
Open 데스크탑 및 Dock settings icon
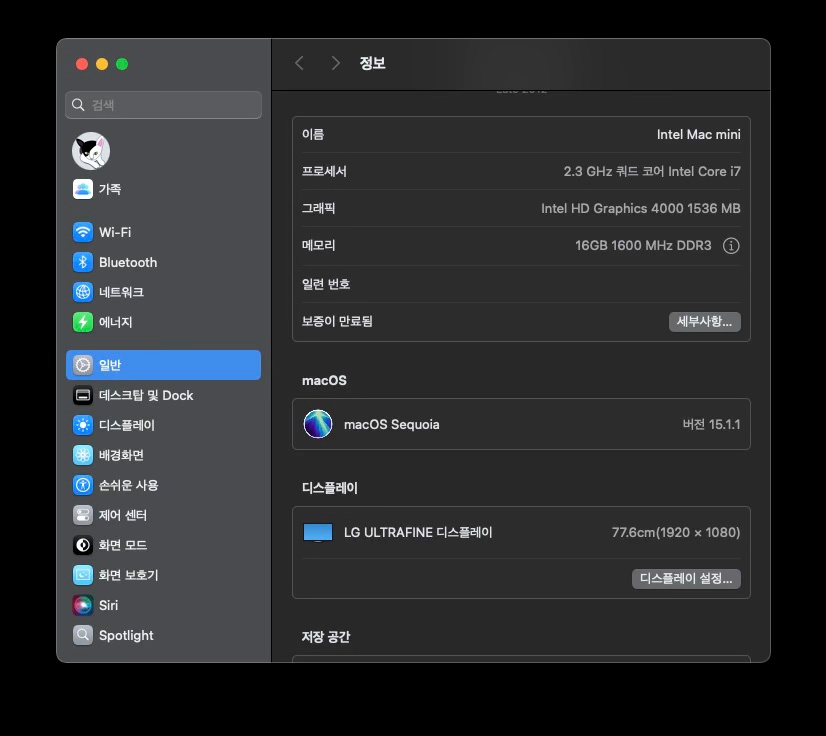(x=83, y=395)
